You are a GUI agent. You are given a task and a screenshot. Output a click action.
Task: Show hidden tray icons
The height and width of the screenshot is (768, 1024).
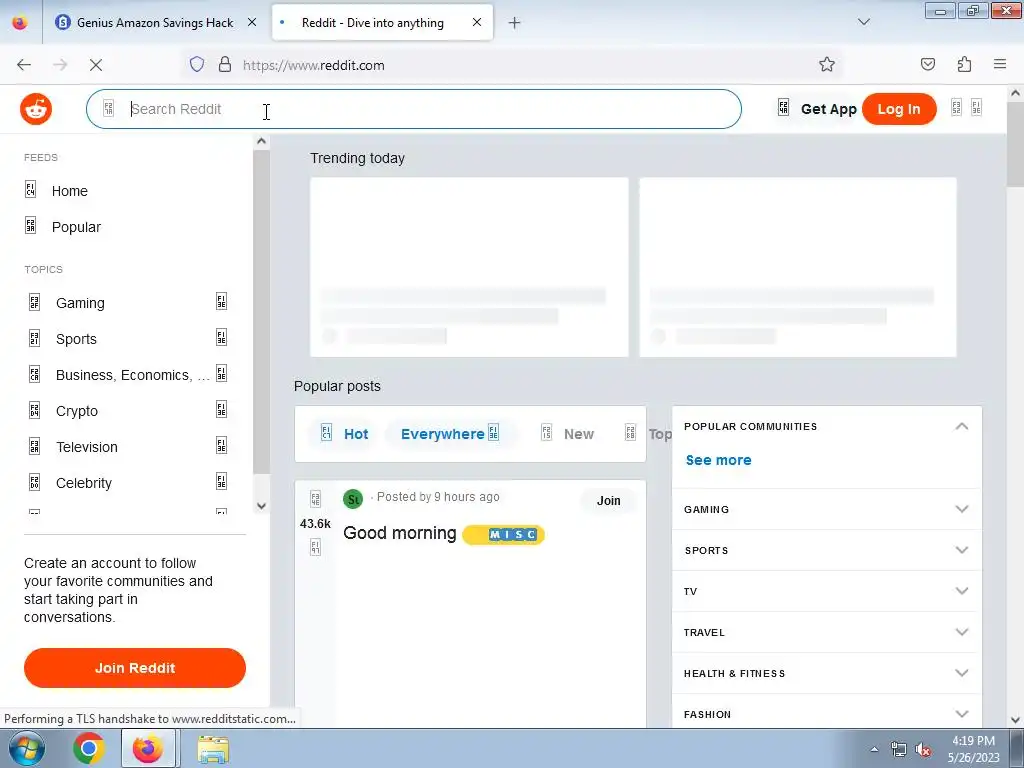pos(874,750)
